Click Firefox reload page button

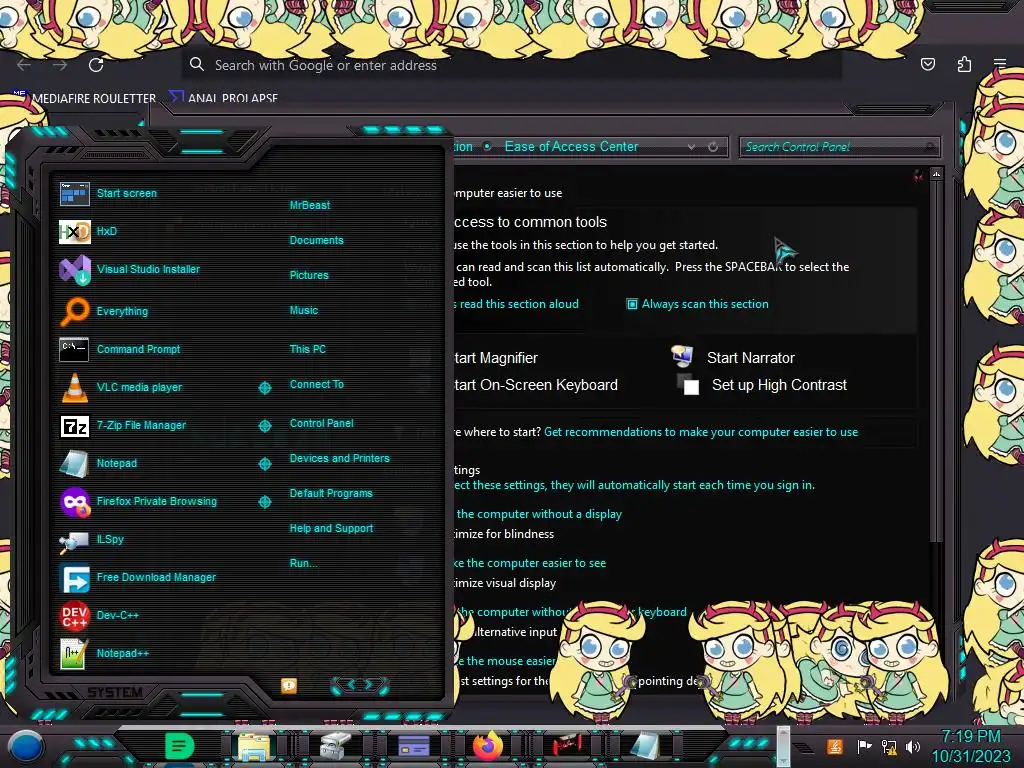pyautogui.click(x=96, y=65)
